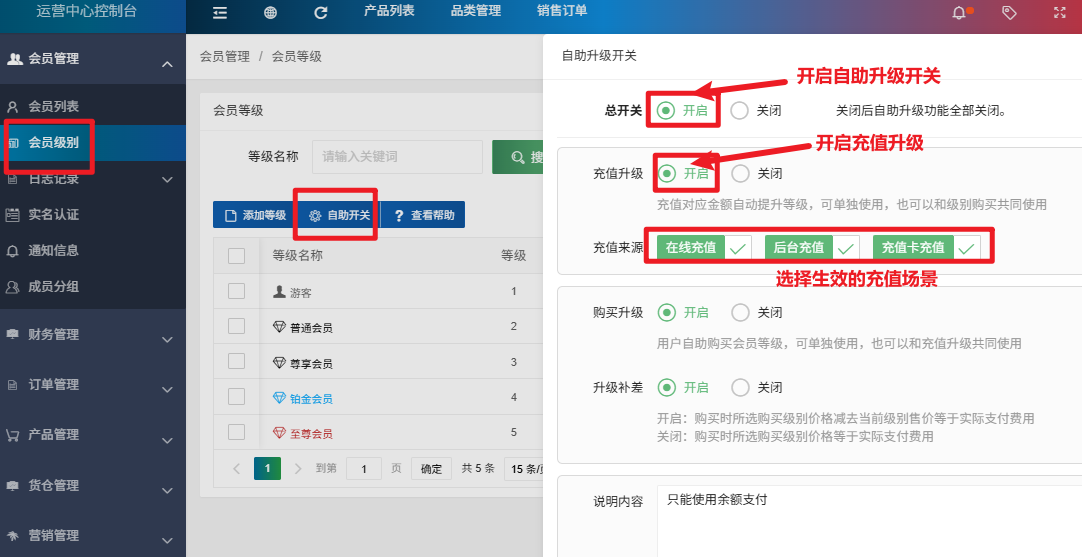Click the 货仓管理 sidebar icon
Screen dimensions: 1082x557
[x=12, y=485]
